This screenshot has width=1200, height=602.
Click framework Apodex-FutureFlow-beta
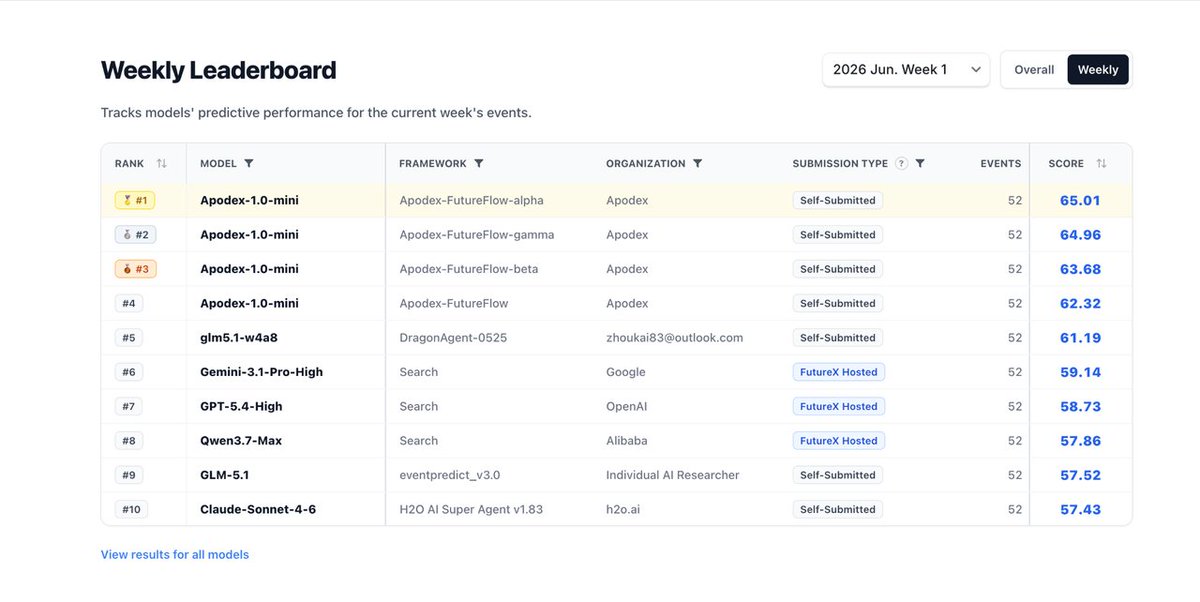click(469, 269)
